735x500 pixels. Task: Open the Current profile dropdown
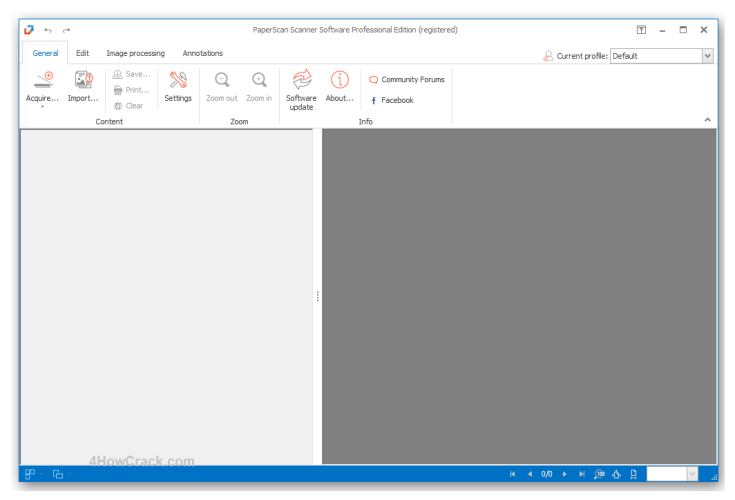(x=707, y=56)
